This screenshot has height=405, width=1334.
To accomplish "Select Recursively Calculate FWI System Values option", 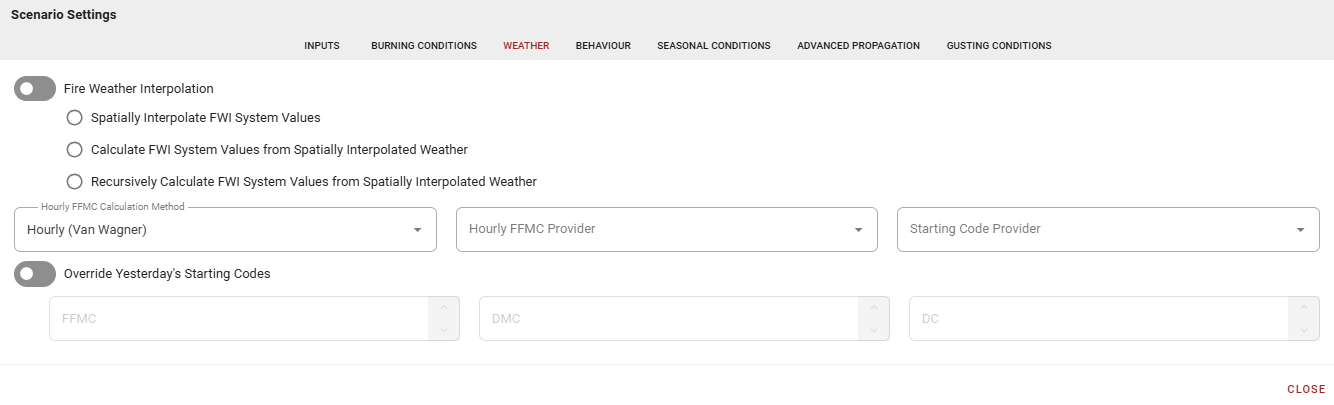I will 74,182.
